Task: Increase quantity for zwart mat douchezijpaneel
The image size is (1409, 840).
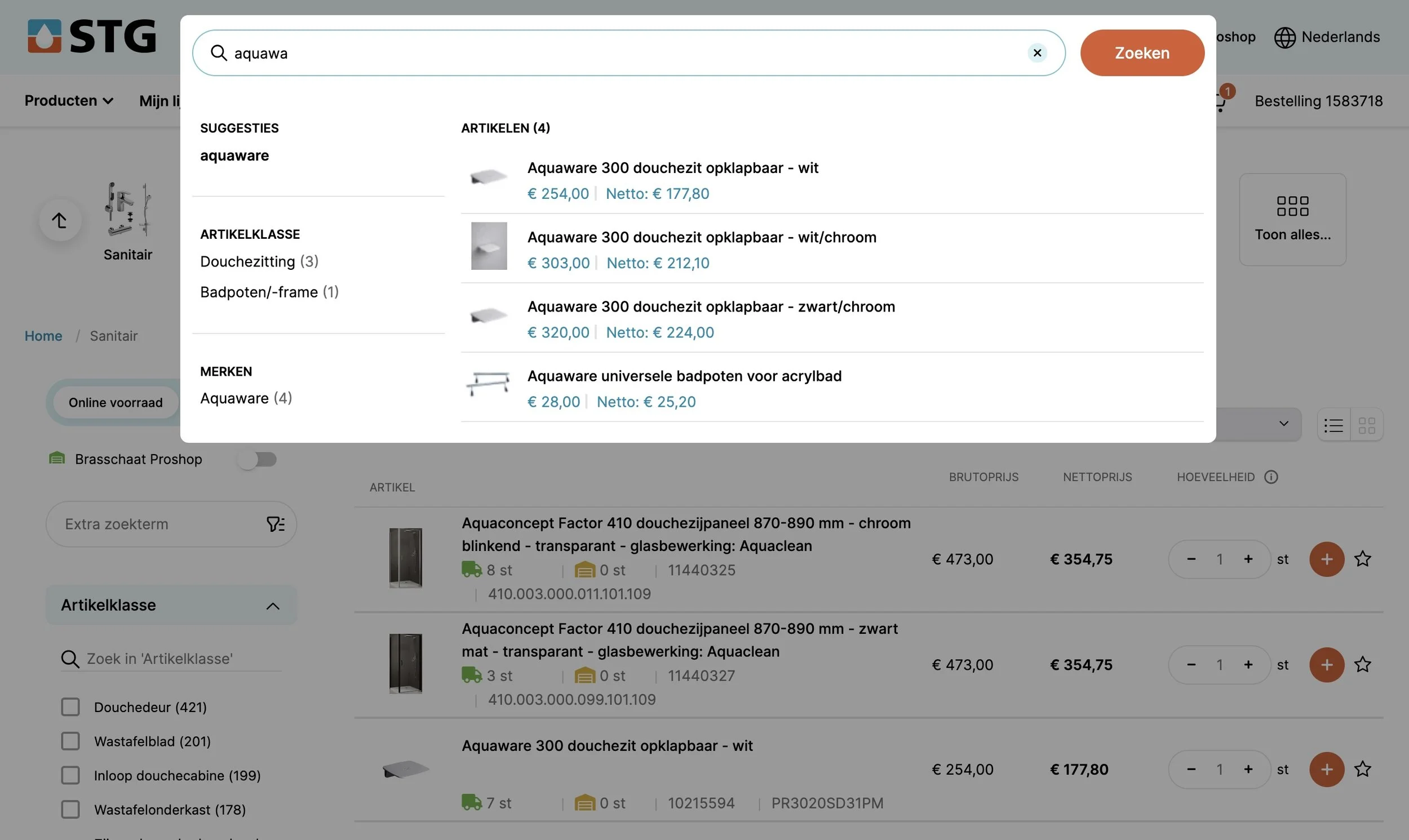Action: click(1248, 665)
